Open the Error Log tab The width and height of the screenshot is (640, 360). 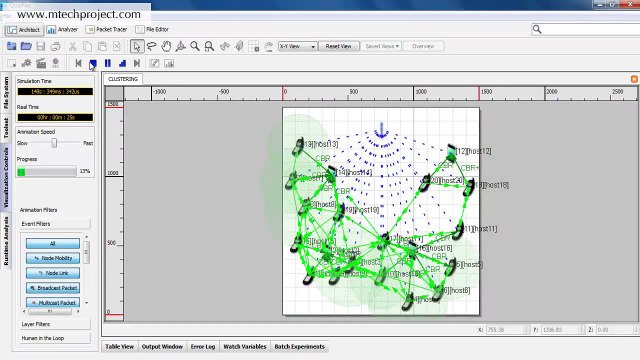click(x=203, y=347)
